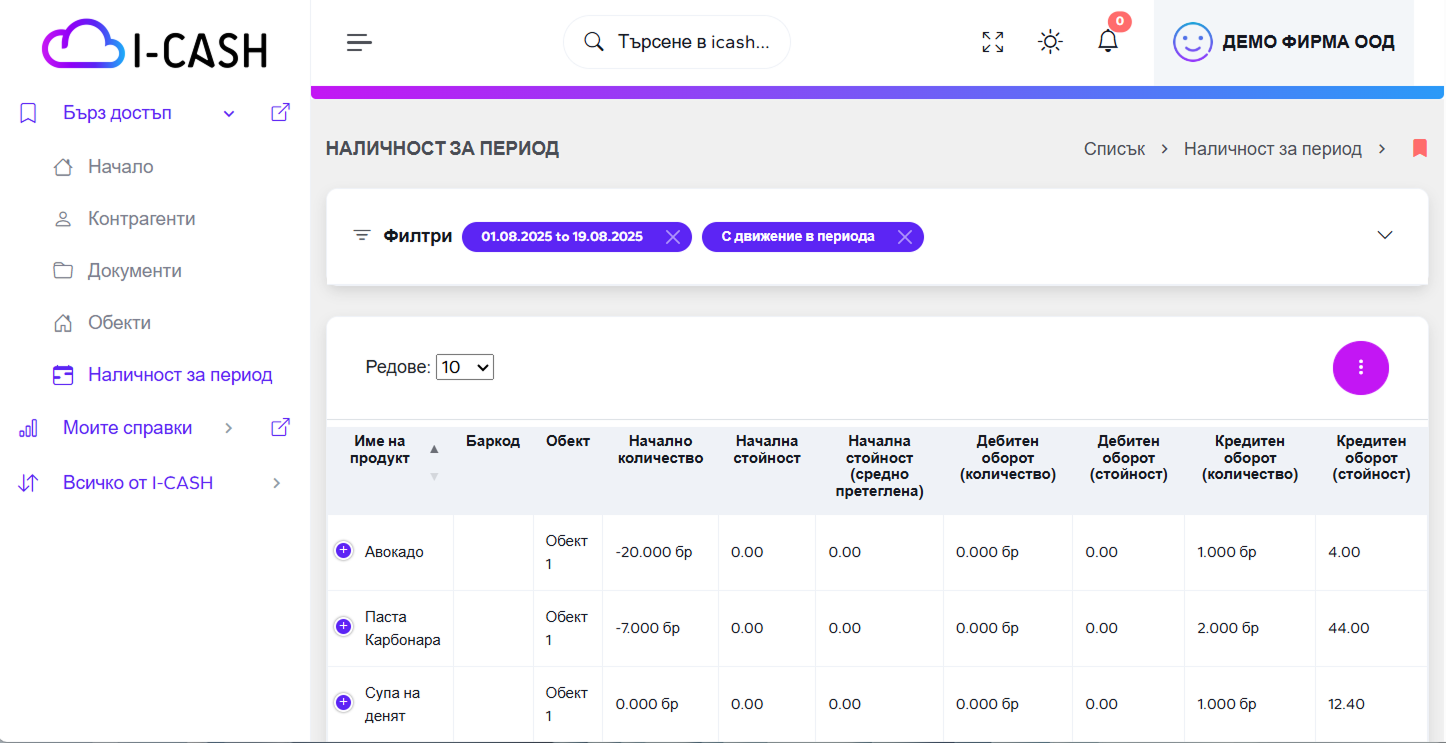Click the Списък breadcrumb link
This screenshot has width=1446, height=743.
[1114, 149]
